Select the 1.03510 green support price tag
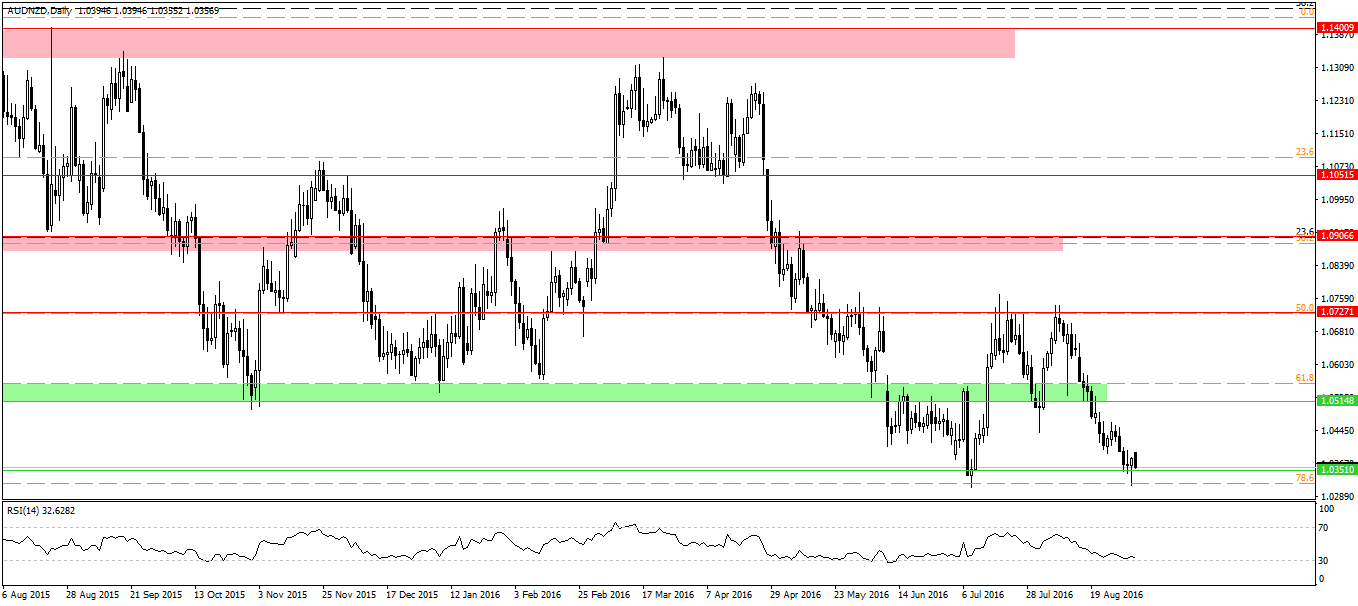Image resolution: width=1358 pixels, height=606 pixels. click(x=1336, y=469)
